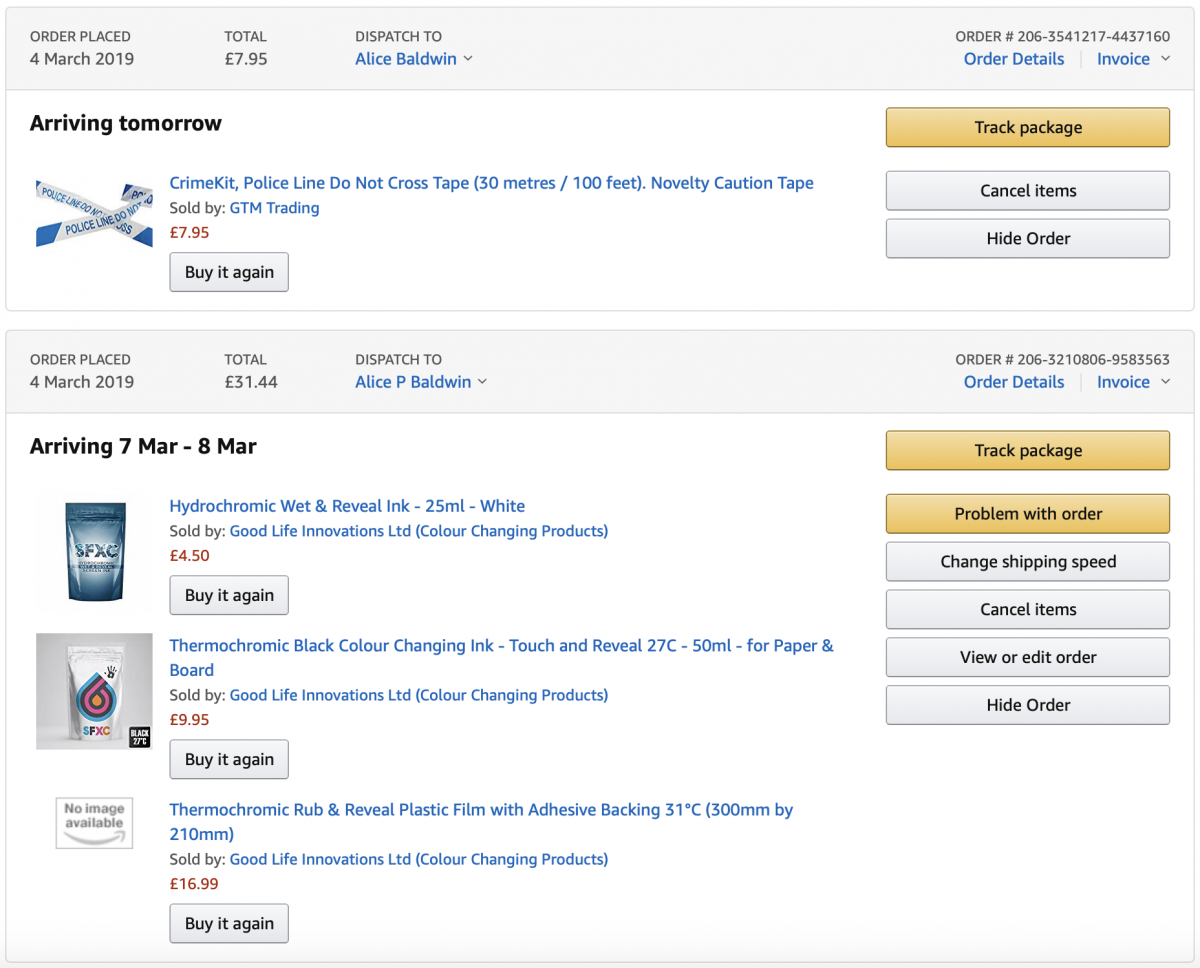The image size is (1200, 968).
Task: Open the CrimeKit Police Line tape link
Action: (491, 183)
